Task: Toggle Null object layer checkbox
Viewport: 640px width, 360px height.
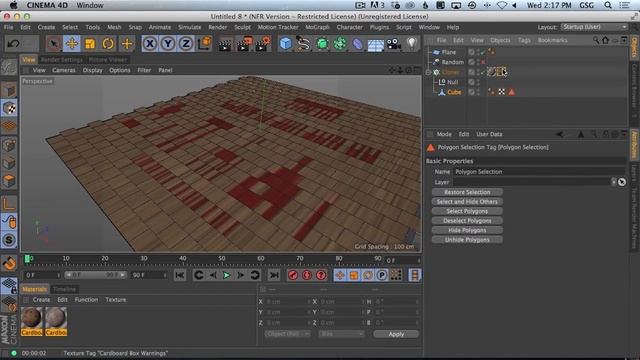Action: tap(471, 82)
